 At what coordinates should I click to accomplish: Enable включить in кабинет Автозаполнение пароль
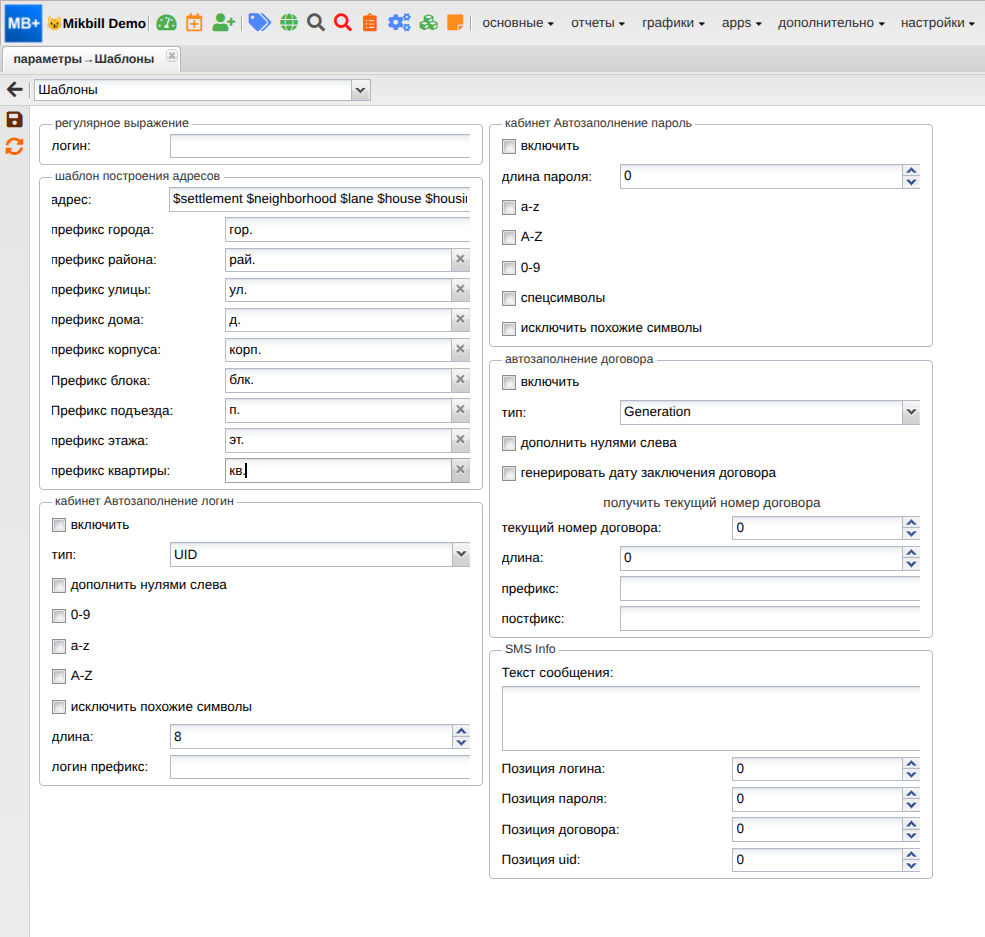click(x=509, y=146)
